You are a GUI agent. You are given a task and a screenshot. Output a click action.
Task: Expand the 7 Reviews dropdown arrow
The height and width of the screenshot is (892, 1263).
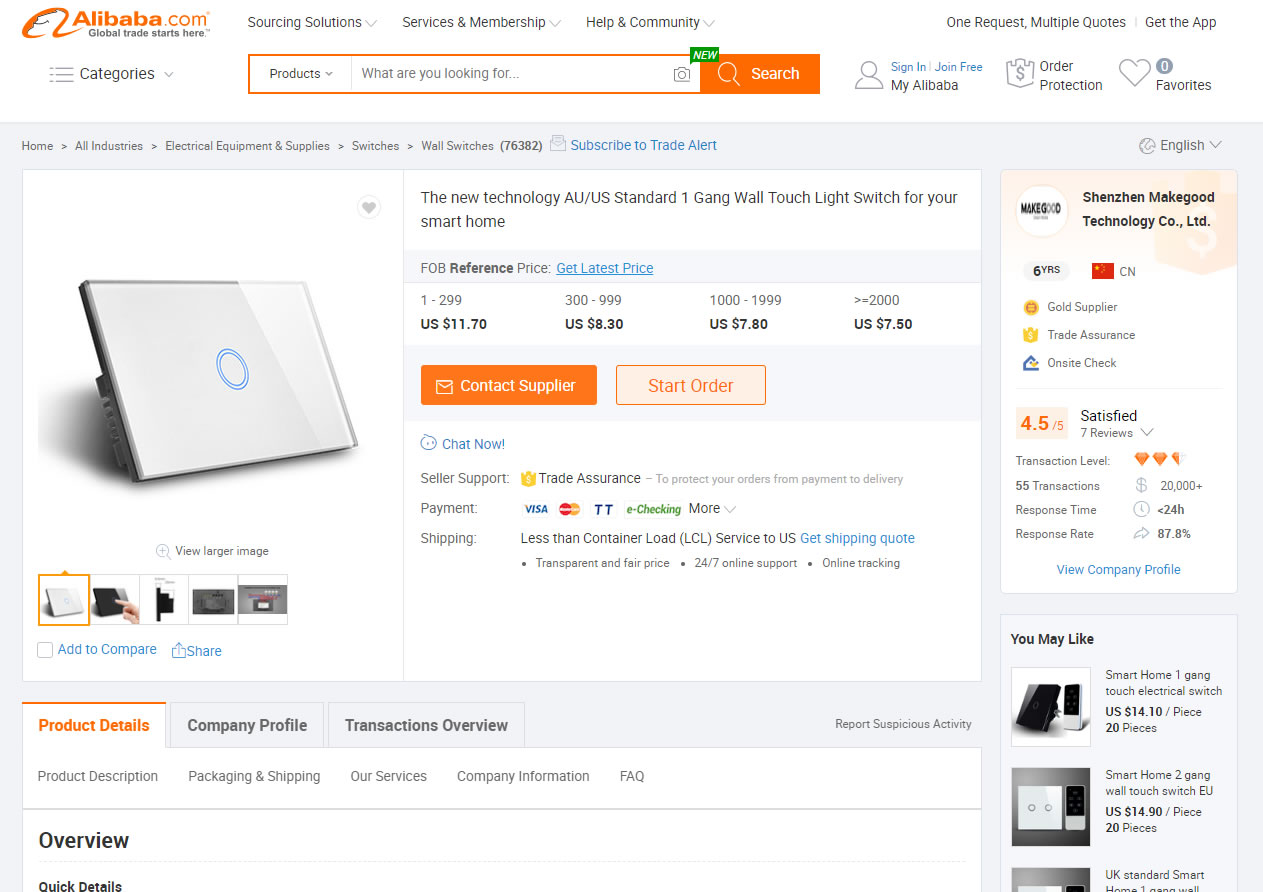coord(1147,433)
